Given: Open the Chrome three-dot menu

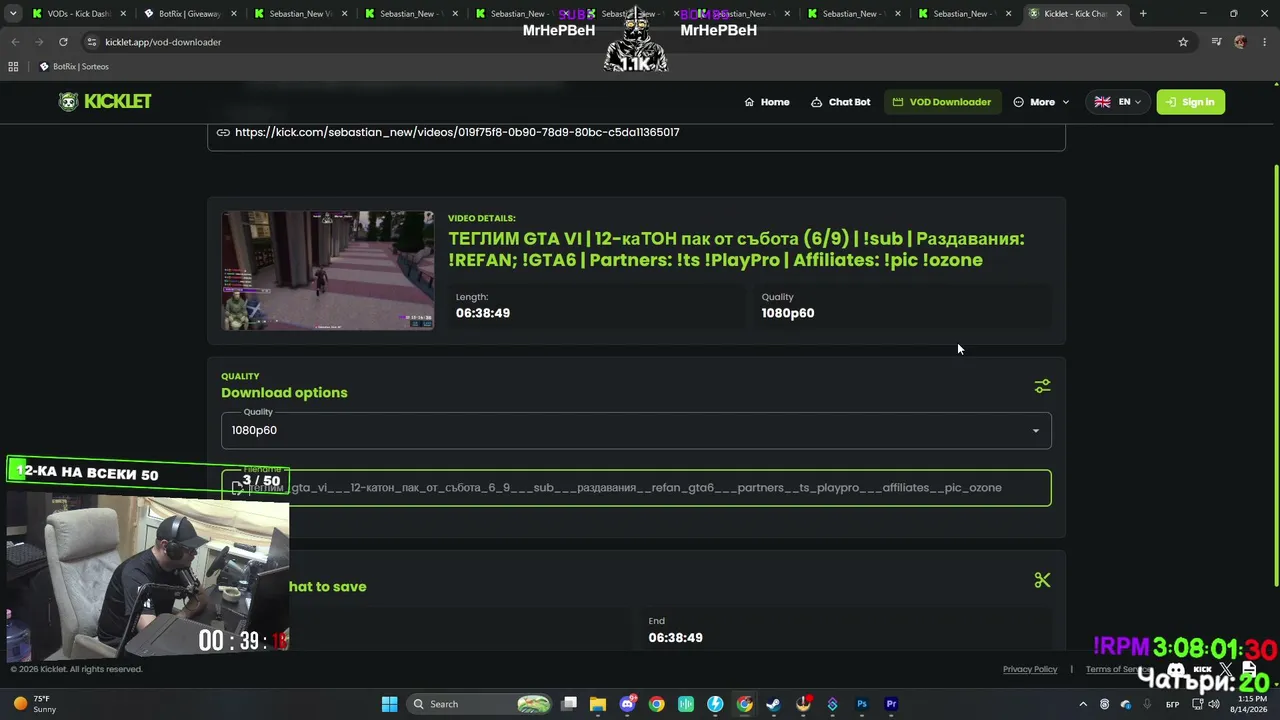Looking at the screenshot, I should point(1264,42).
